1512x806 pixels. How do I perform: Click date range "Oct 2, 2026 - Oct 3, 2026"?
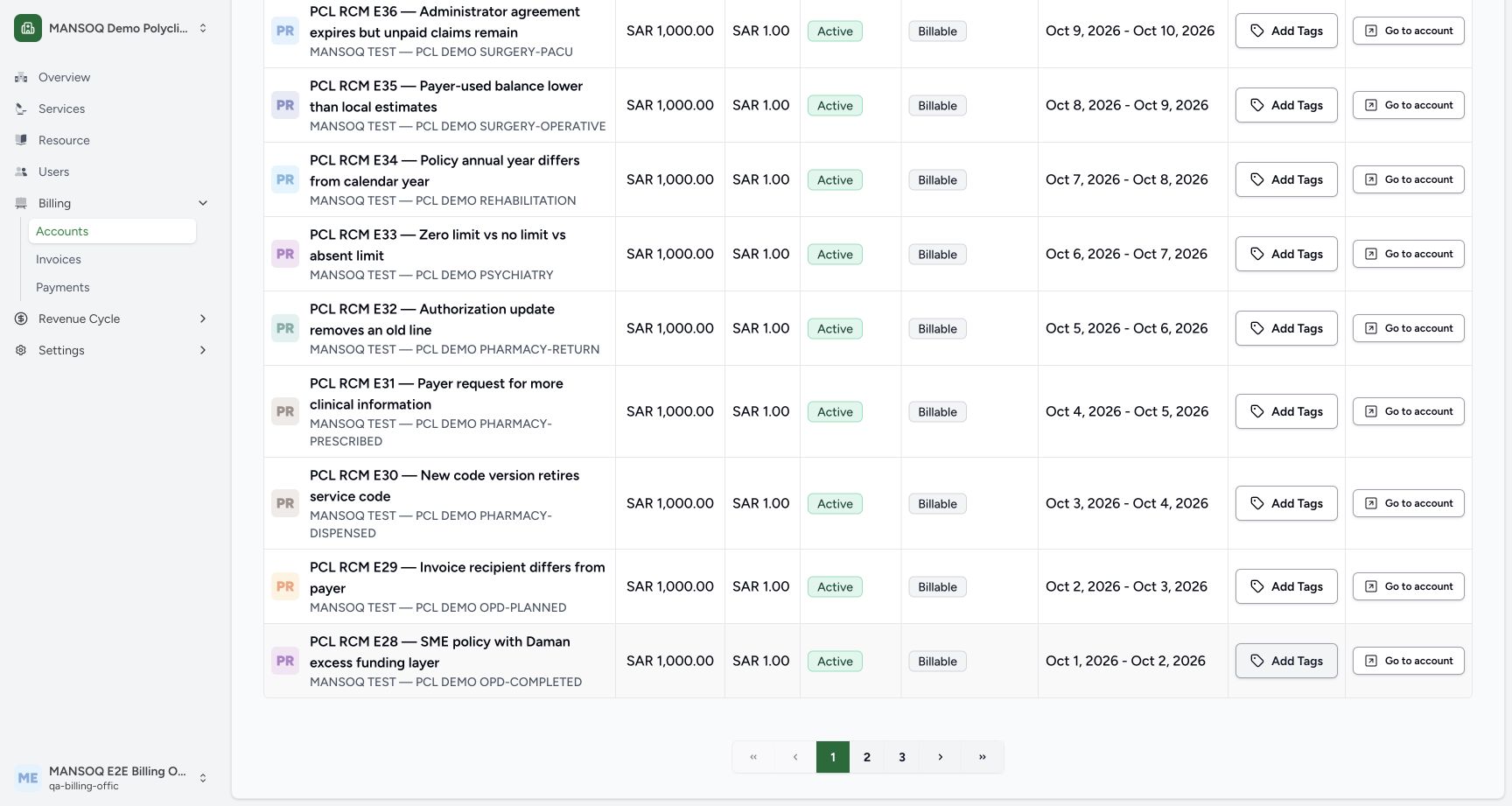[x=1126, y=586]
